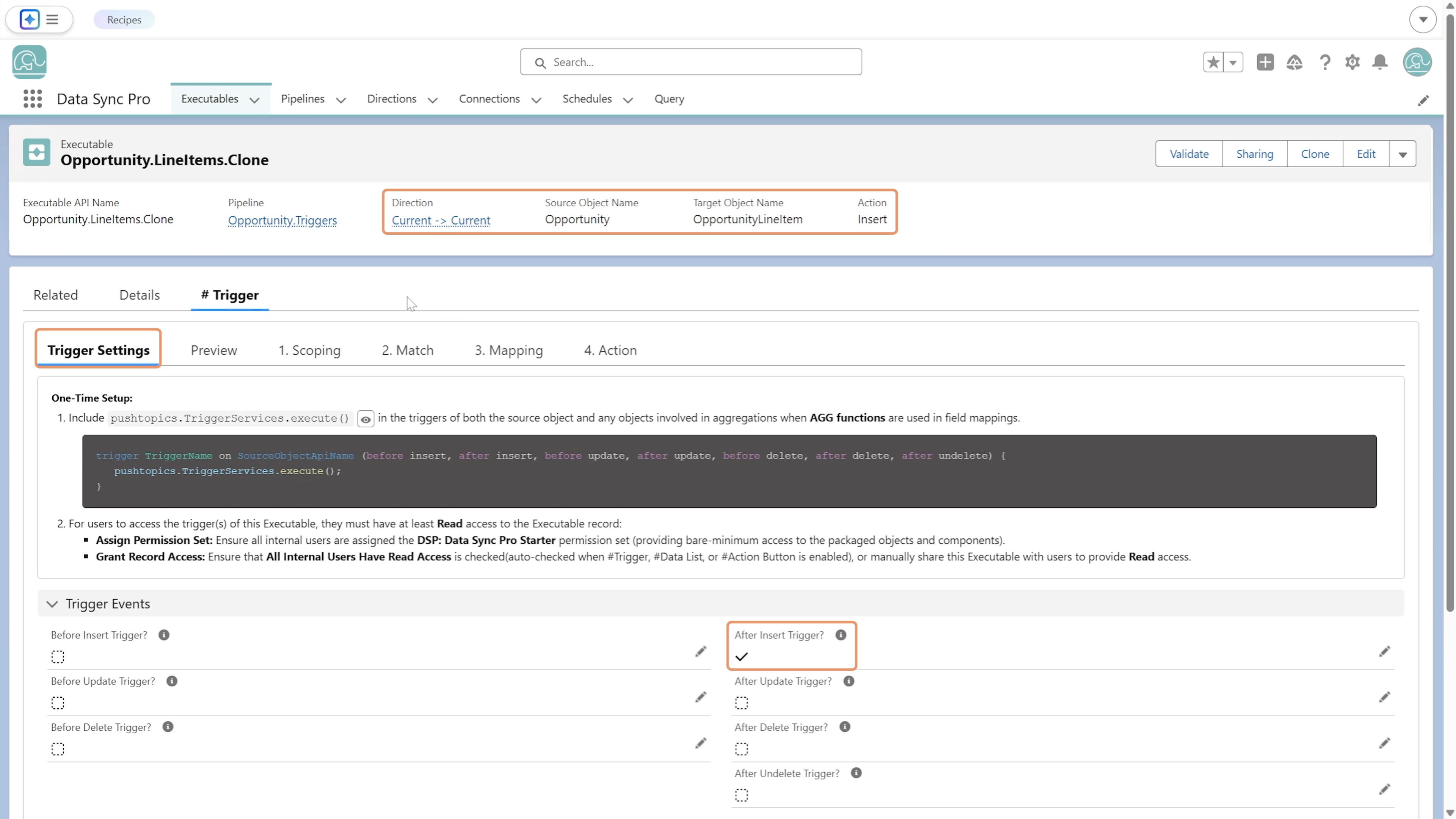1456x819 pixels.
Task: Open the Preview sub-tab
Action: pos(213,350)
